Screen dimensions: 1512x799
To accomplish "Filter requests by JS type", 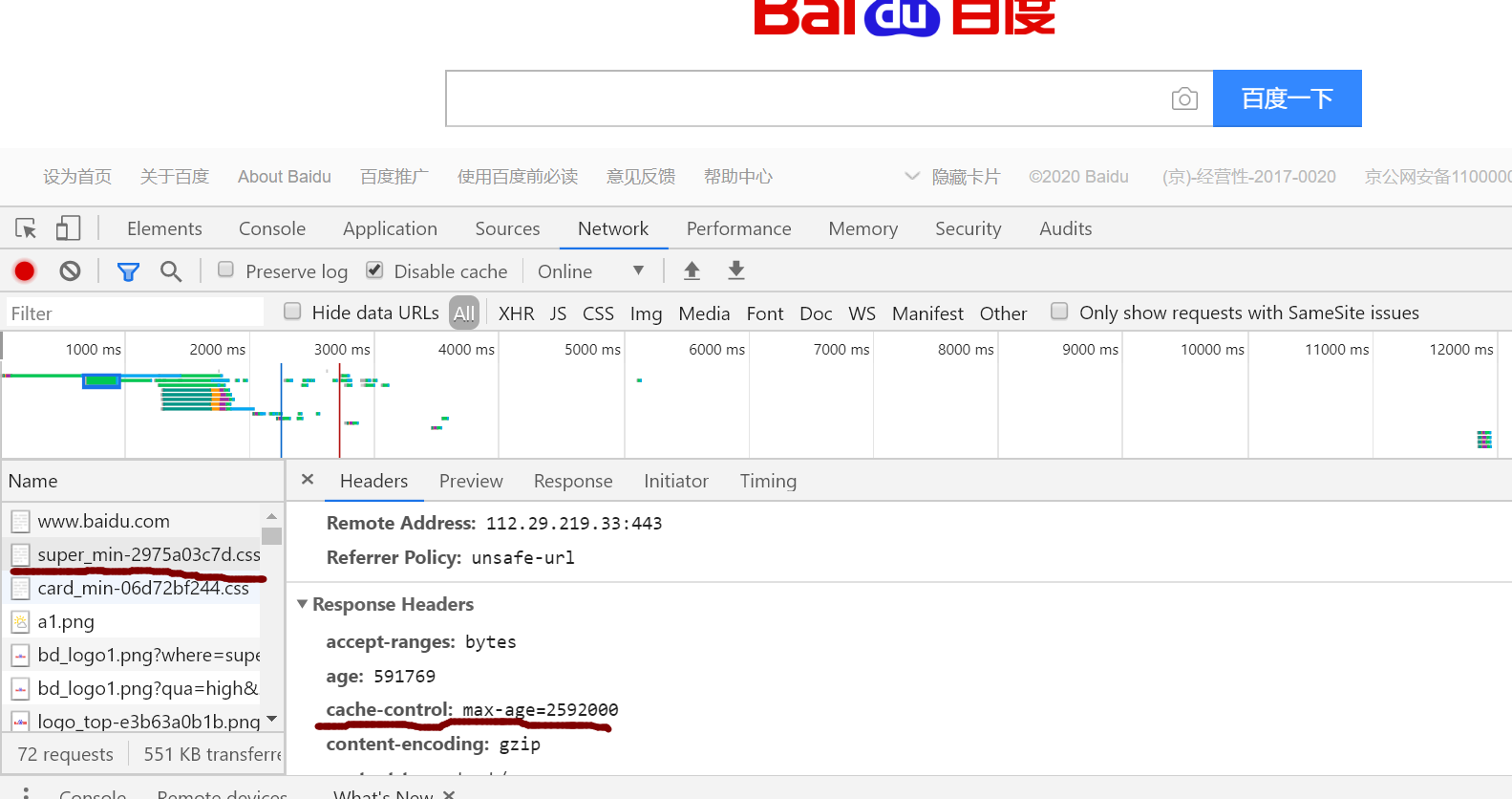I will click(559, 313).
